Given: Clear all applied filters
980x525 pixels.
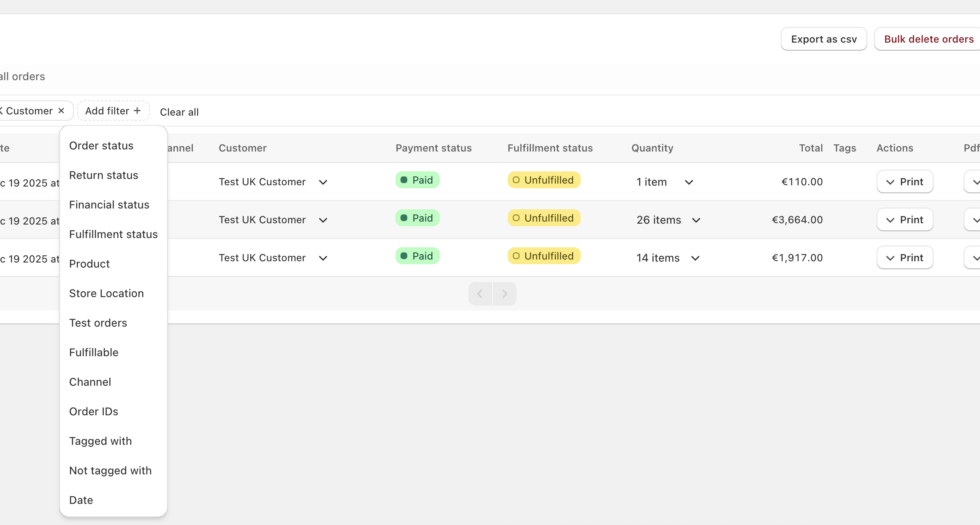Looking at the screenshot, I should pos(179,112).
